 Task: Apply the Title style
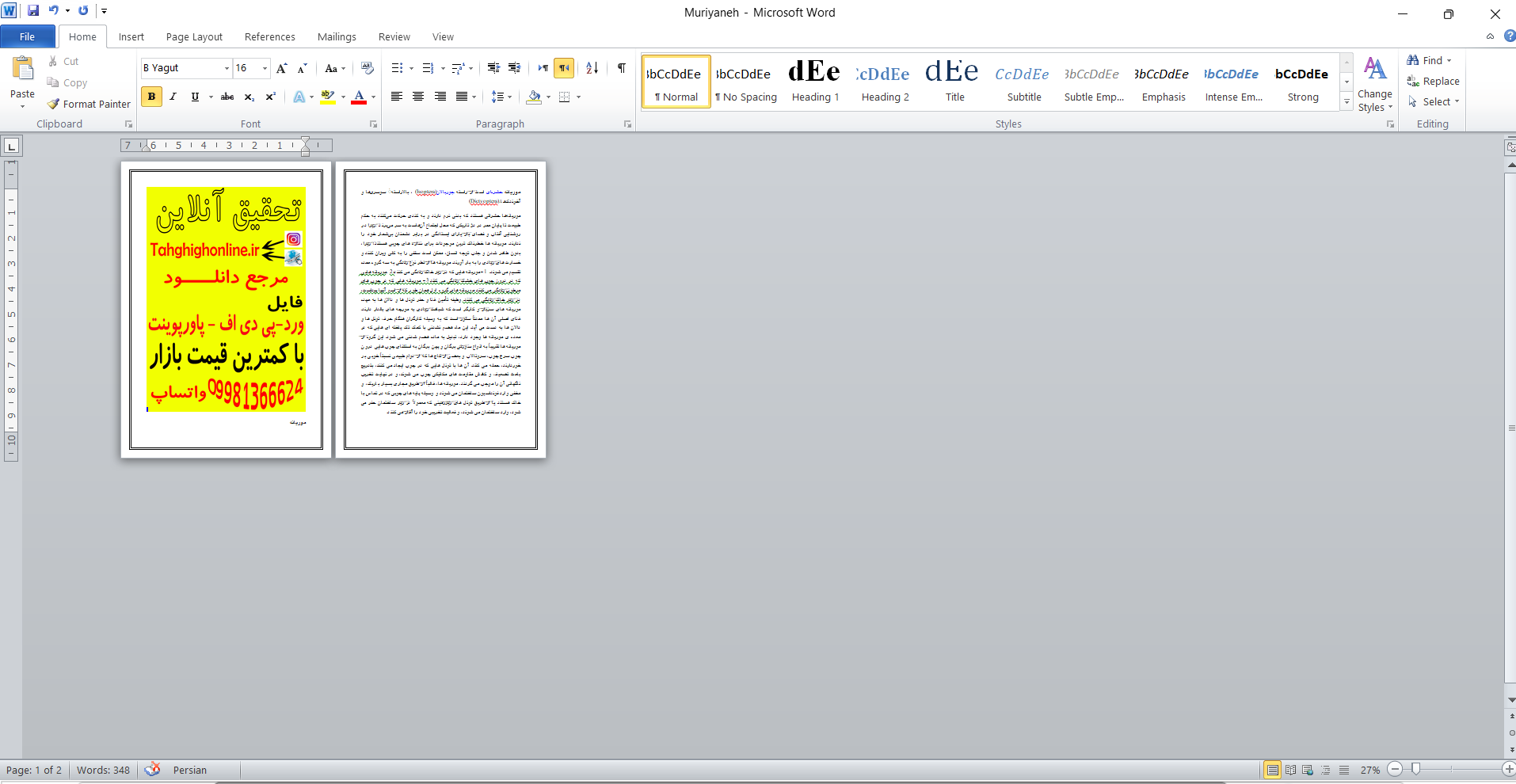[x=954, y=81]
